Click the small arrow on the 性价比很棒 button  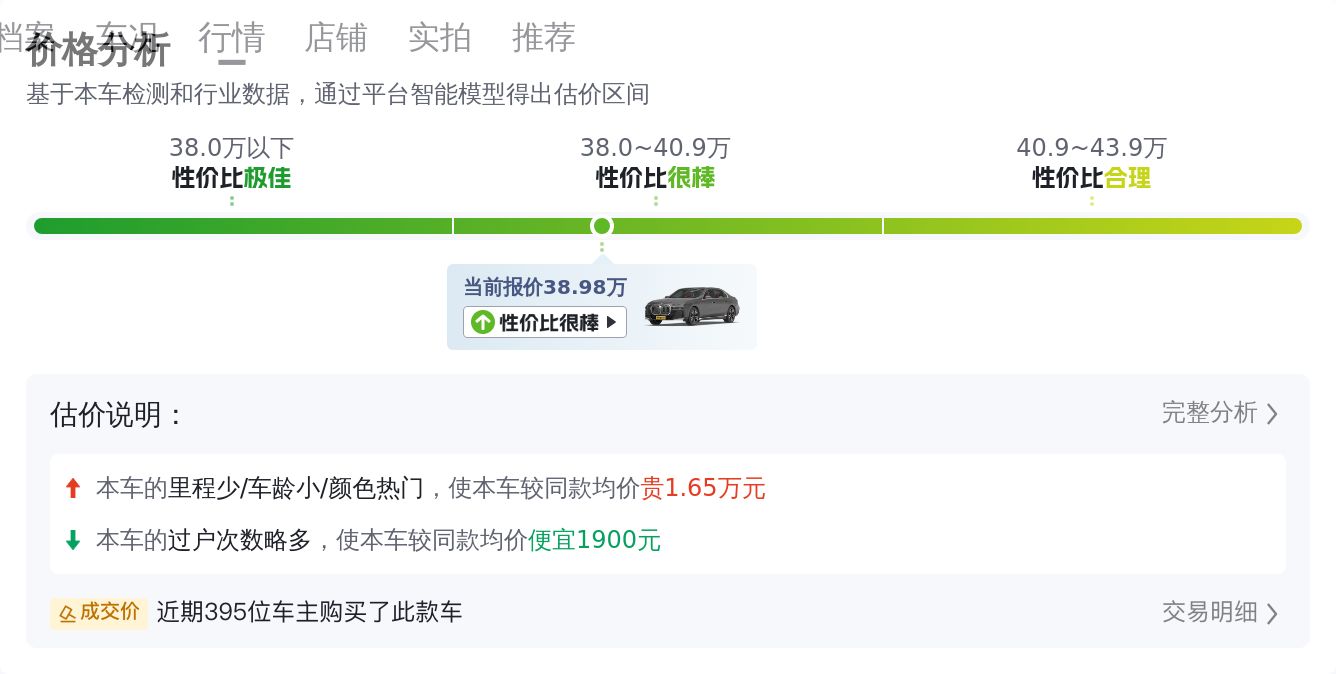point(610,322)
